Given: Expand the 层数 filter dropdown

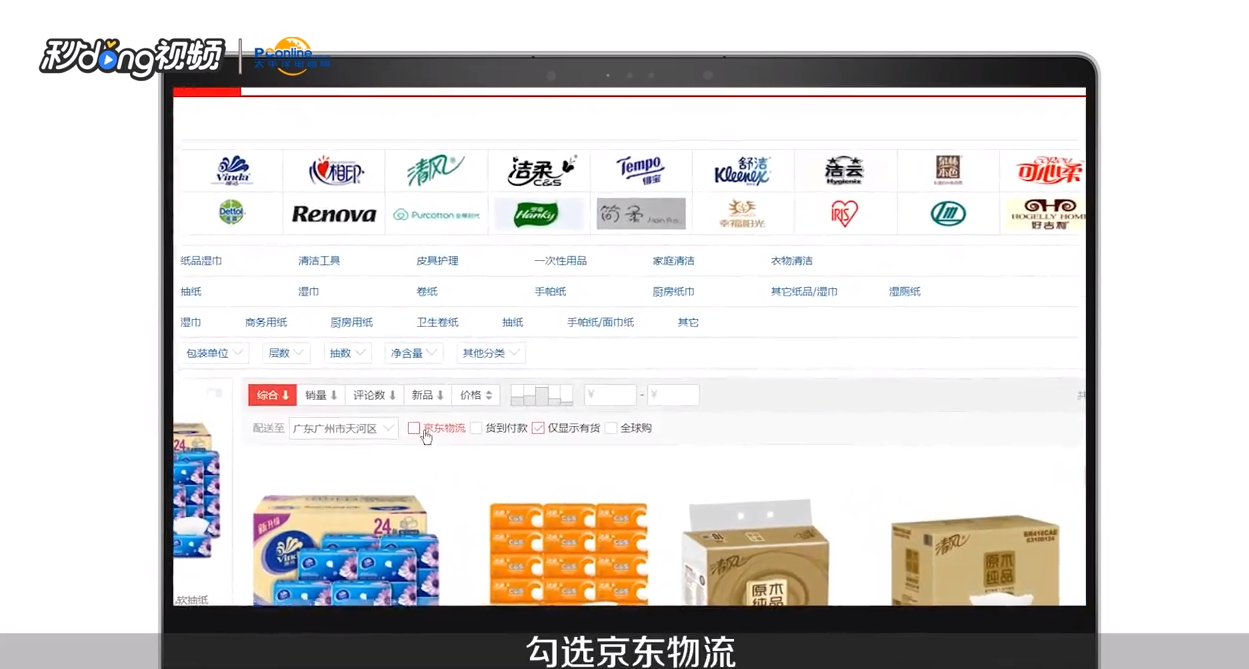Looking at the screenshot, I should (286, 353).
